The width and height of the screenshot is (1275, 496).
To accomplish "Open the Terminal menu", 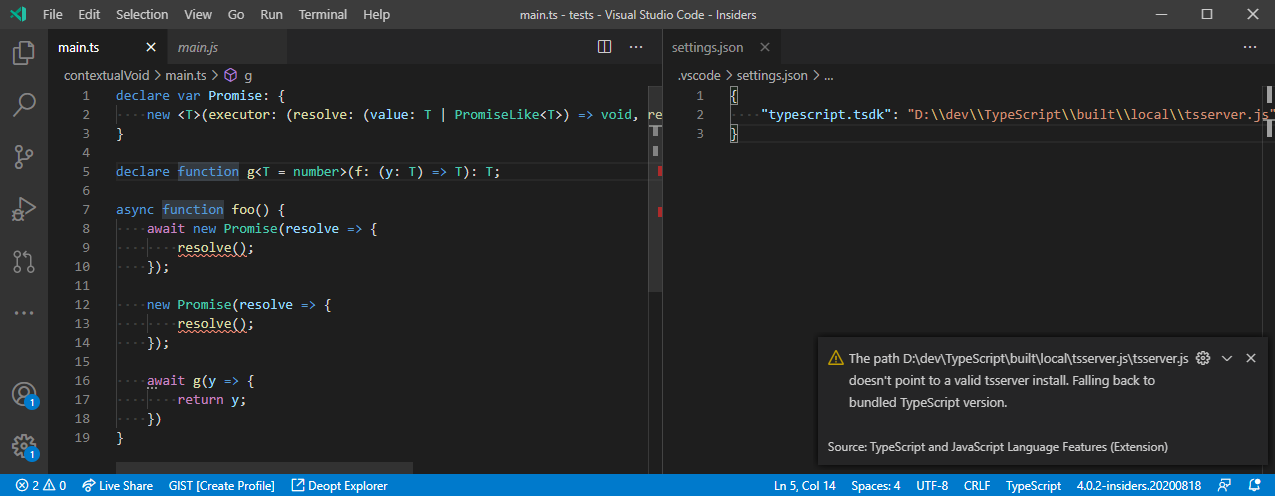I will click(x=323, y=15).
